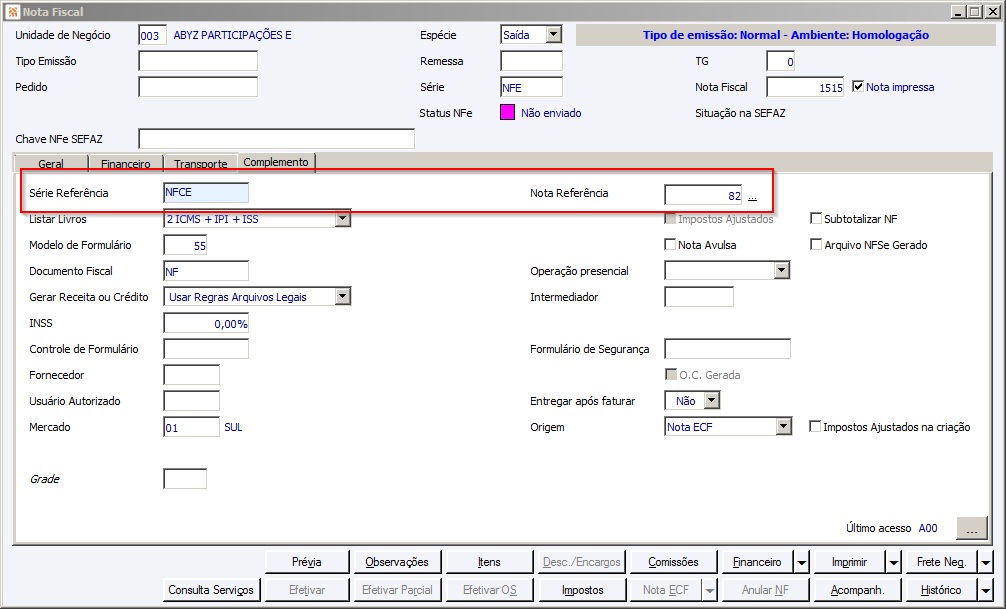Screen dimensions: 1006x609
Task: Open the arrow beside the Imprimir button
Action: (894, 563)
